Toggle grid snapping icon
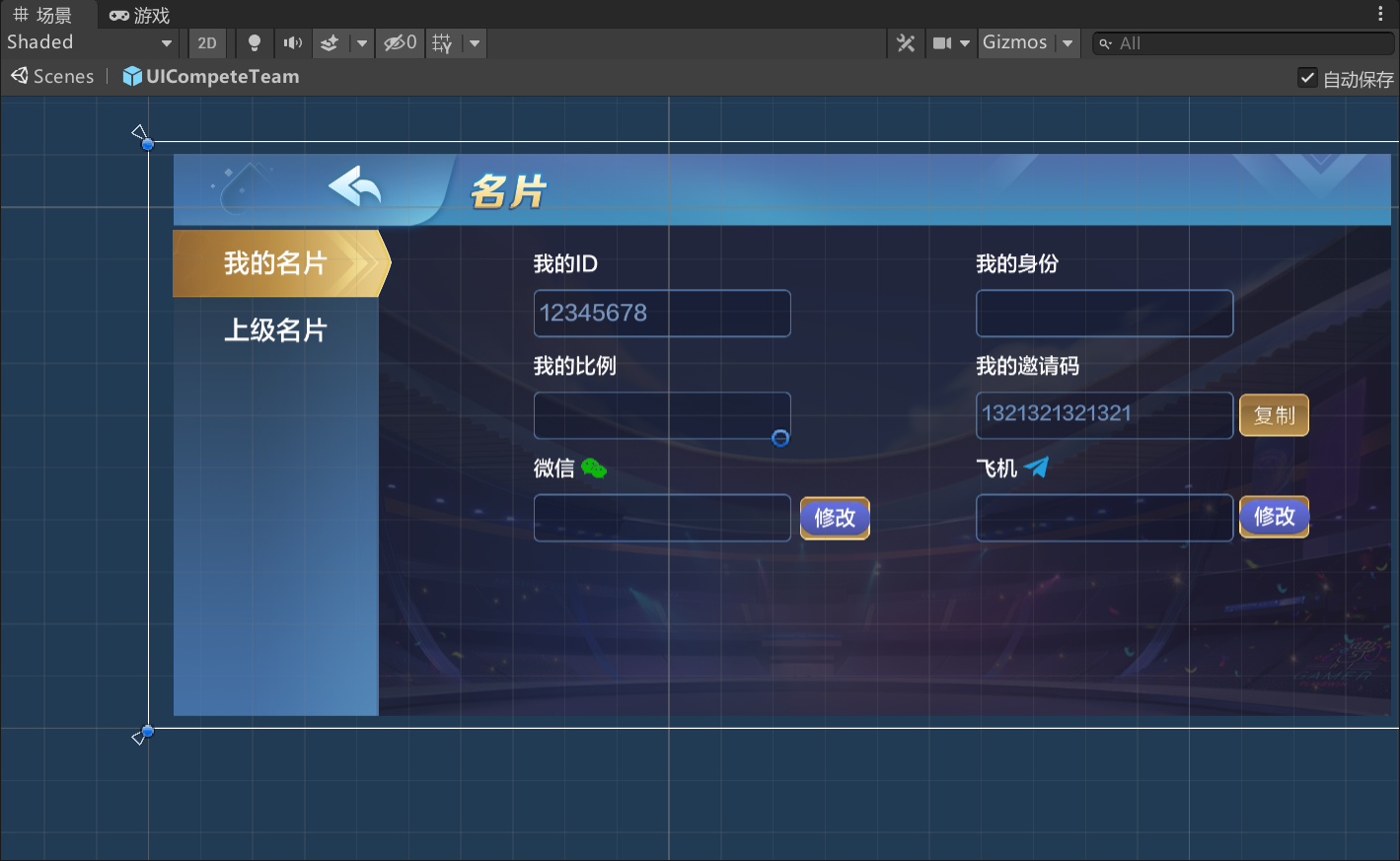 [x=442, y=43]
